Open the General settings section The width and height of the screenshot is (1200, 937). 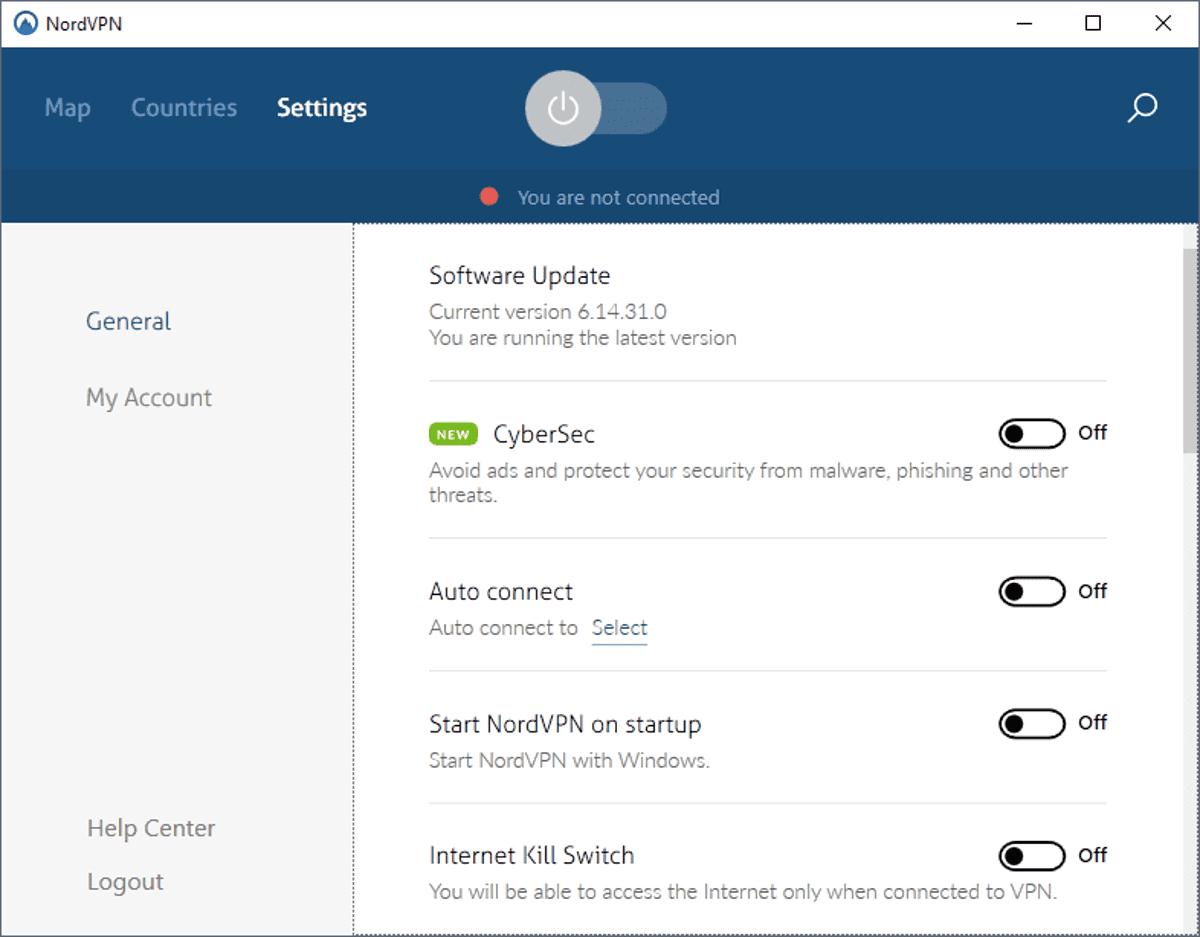pos(128,321)
